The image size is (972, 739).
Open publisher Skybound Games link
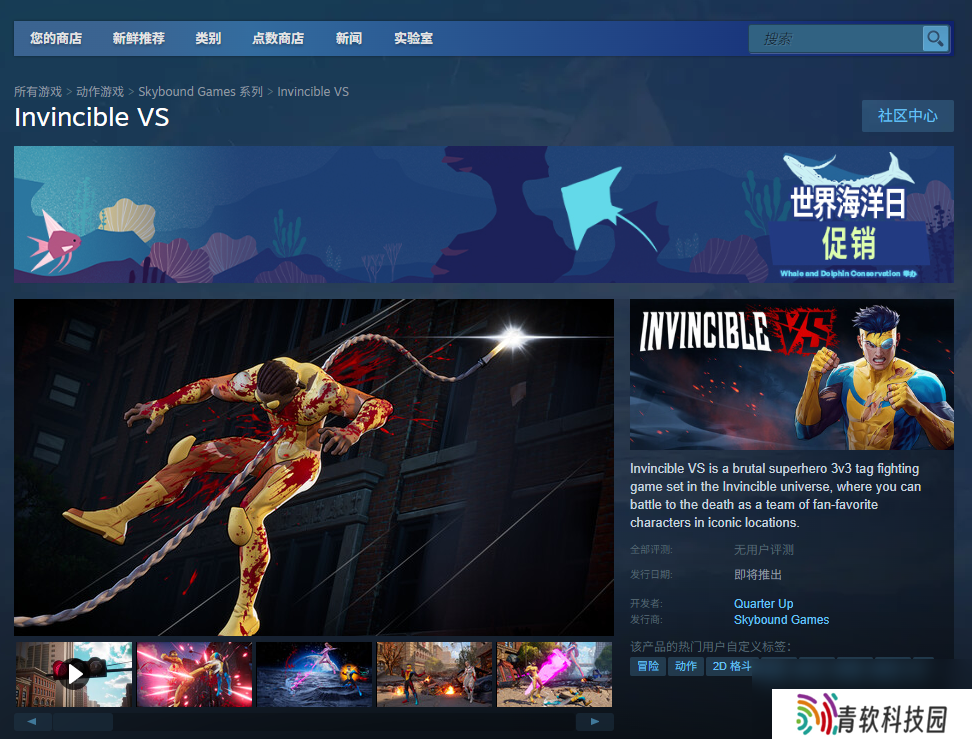pos(781,620)
